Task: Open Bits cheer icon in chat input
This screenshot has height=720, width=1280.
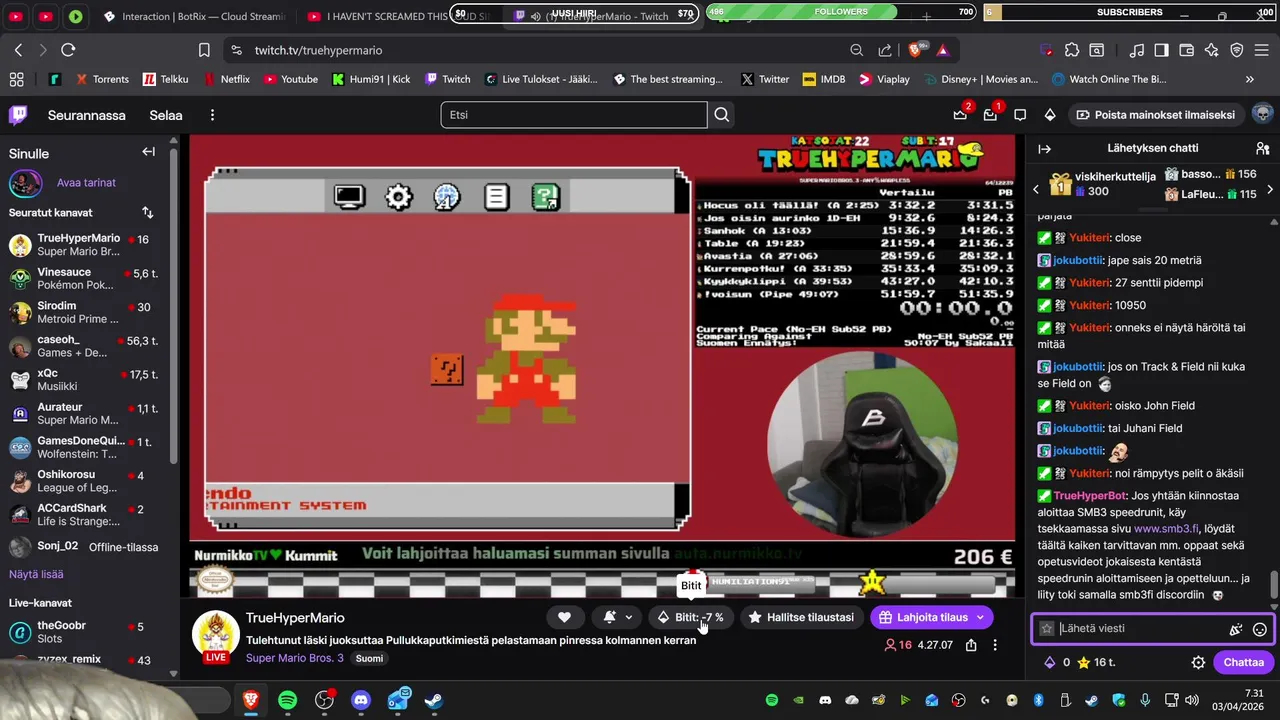Action: pyautogui.click(x=1236, y=629)
